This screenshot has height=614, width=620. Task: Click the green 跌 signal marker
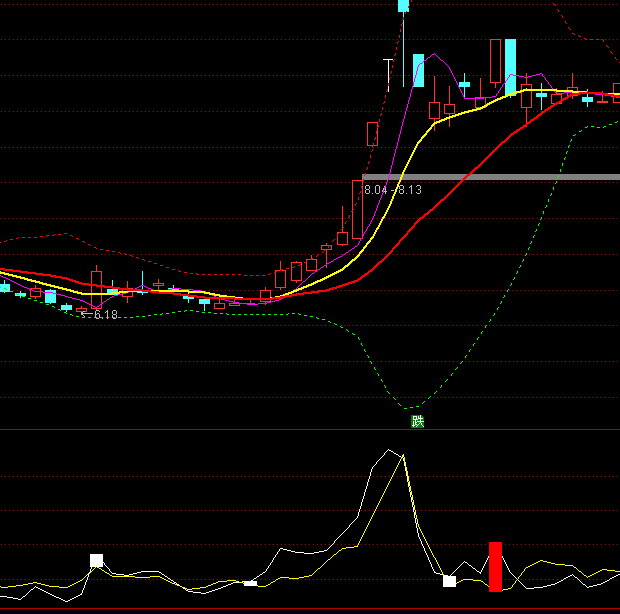[x=418, y=421]
